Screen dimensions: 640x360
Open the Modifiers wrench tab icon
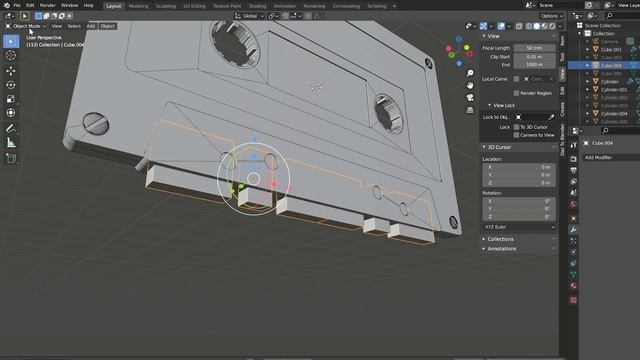pyautogui.click(x=573, y=230)
